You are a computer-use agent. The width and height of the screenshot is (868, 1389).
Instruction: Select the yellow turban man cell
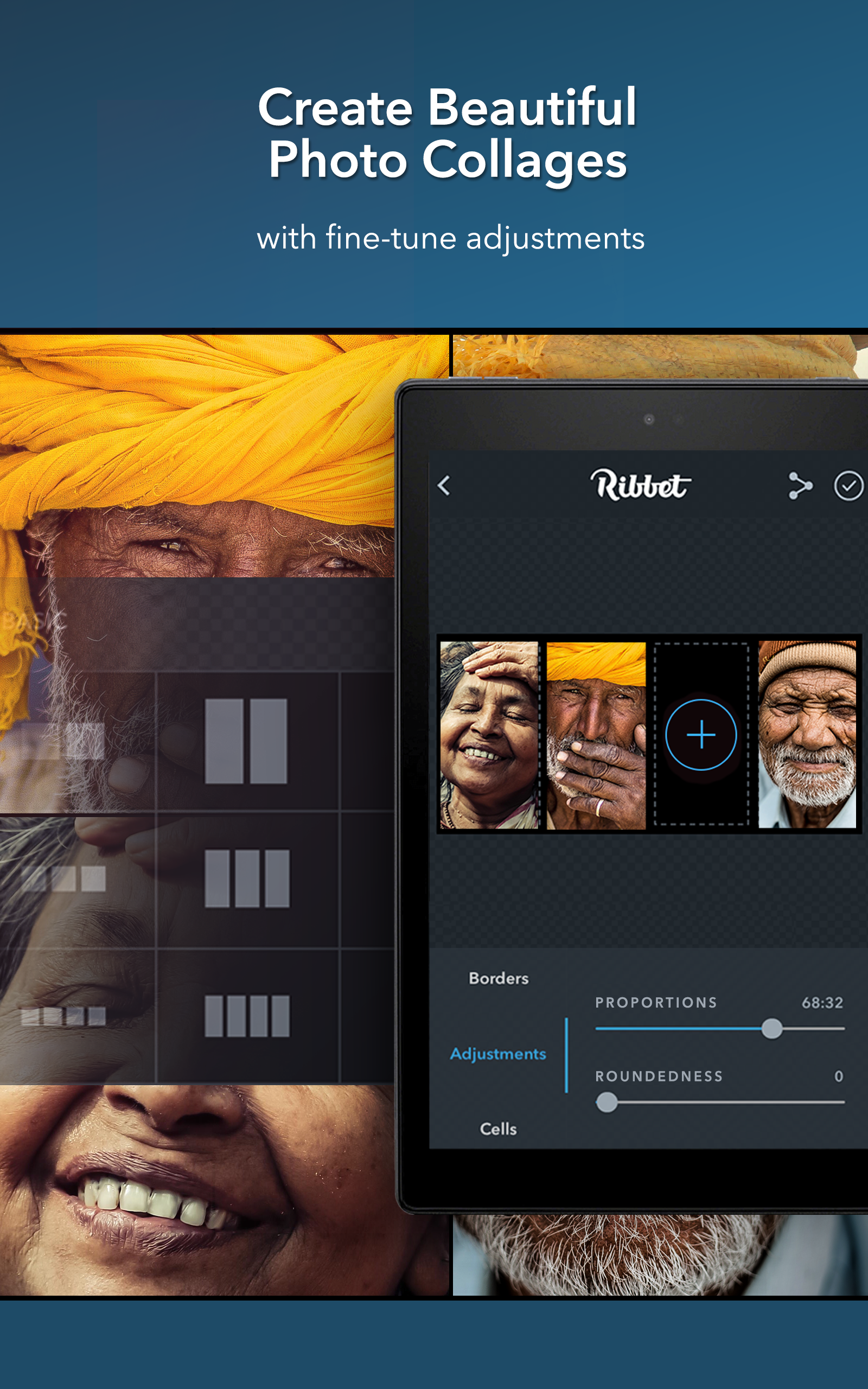(596, 736)
